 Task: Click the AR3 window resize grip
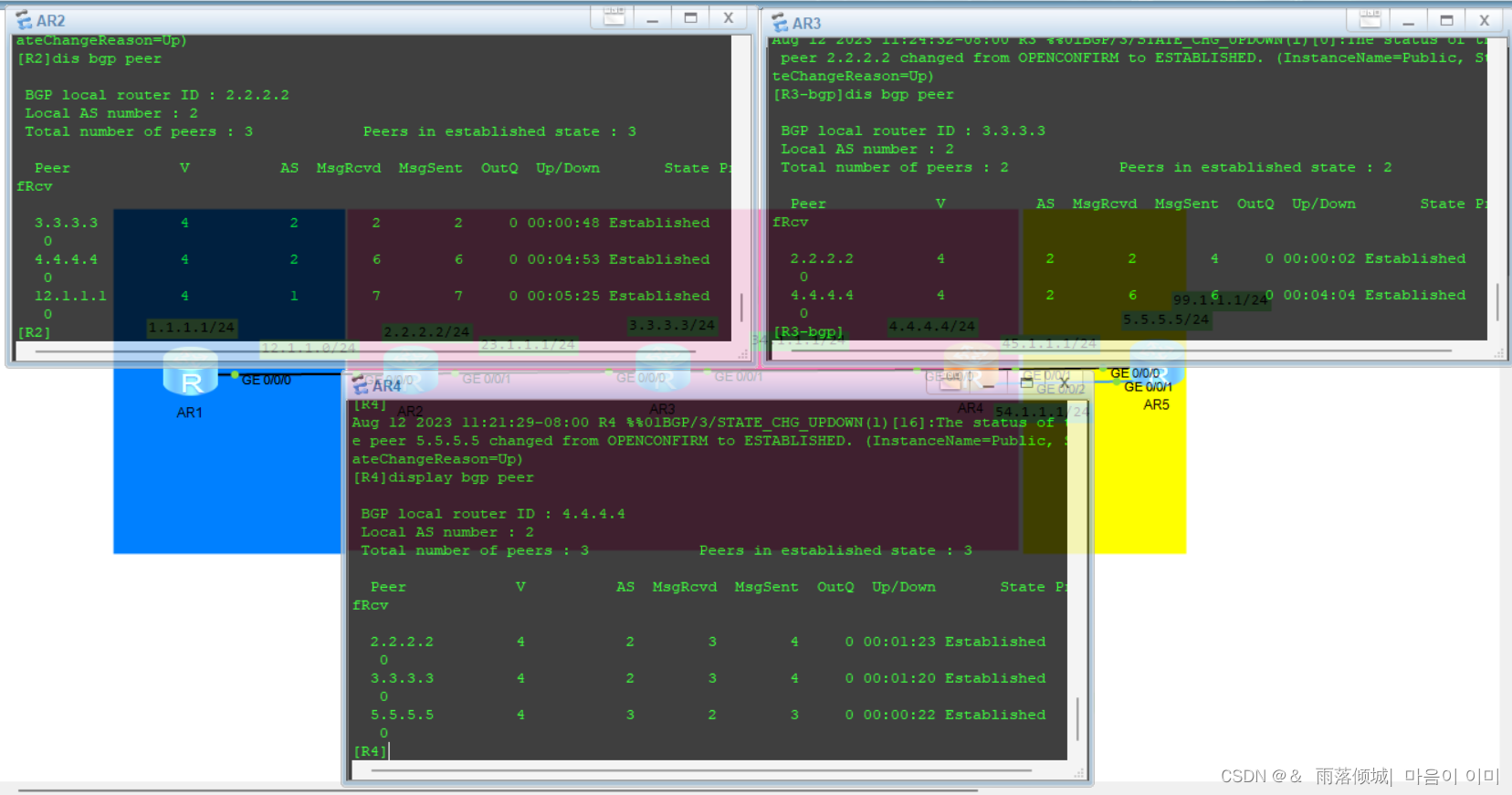click(1498, 352)
